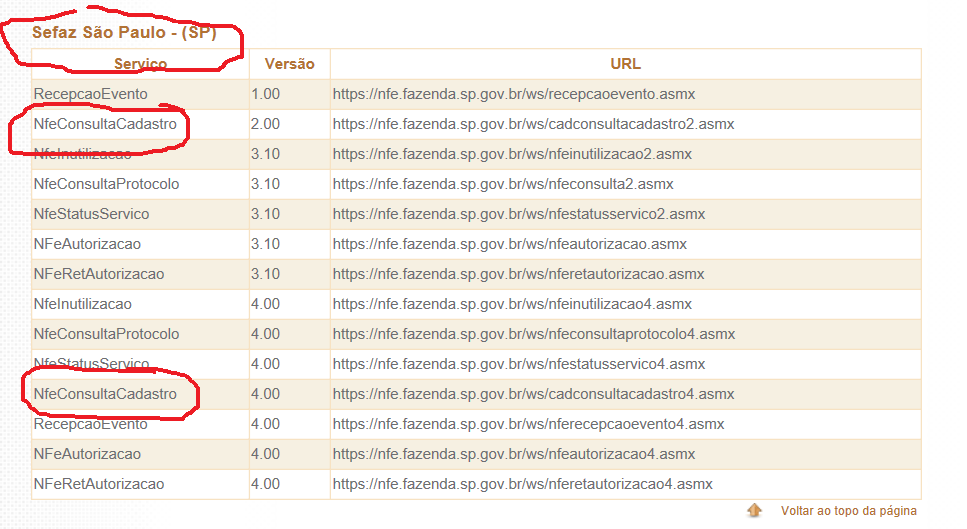967x529 pixels.
Task: Select NfeConsultaCadastro service in version 2.00 row
Action: [105, 124]
